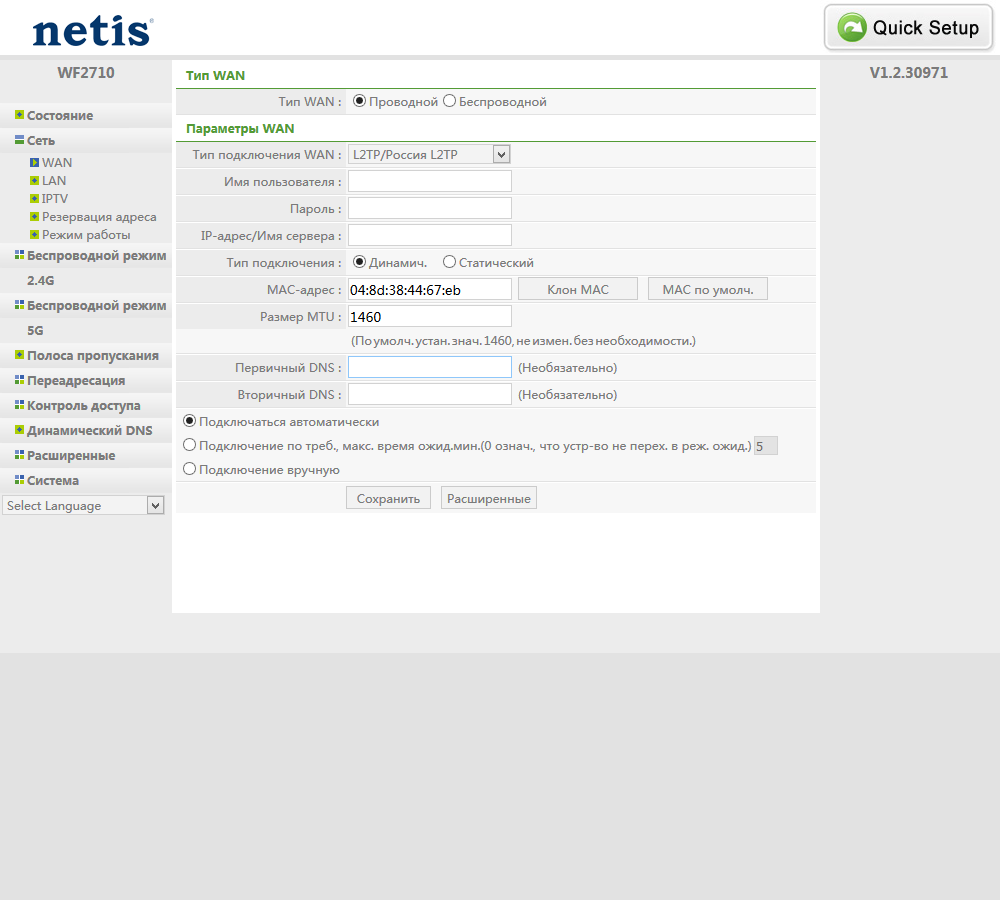Click the MAC по умолч. button
This screenshot has width=1000, height=900.
(x=708, y=289)
